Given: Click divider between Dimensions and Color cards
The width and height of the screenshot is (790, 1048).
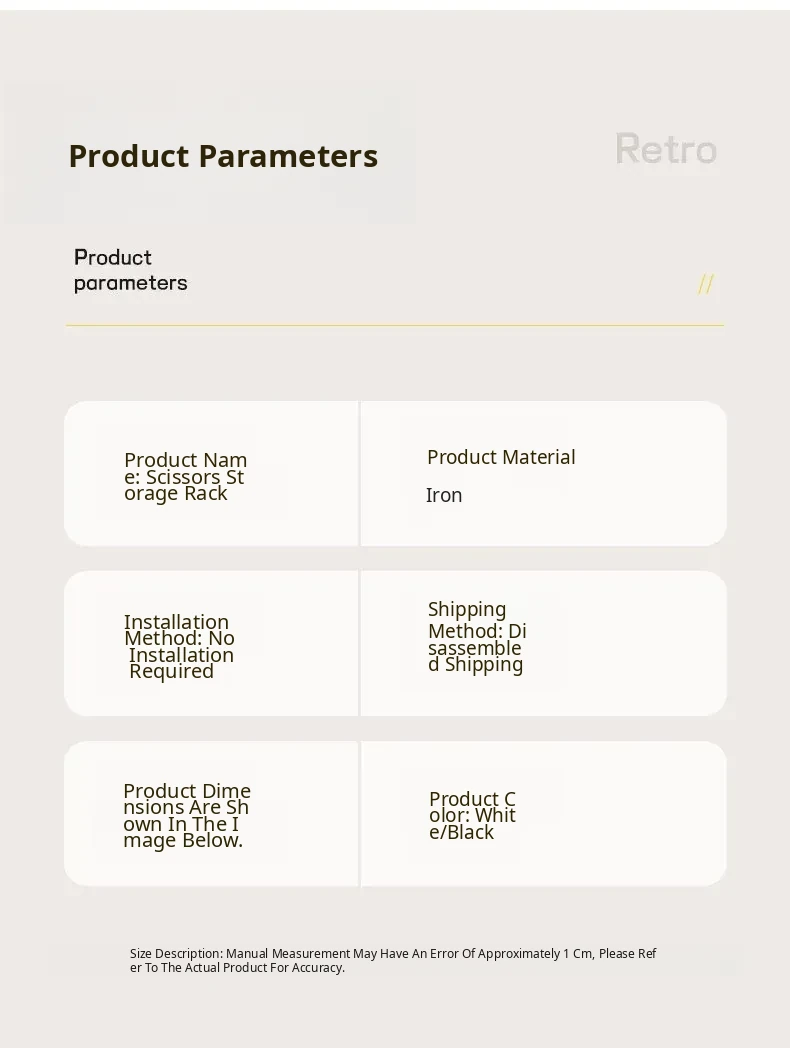Looking at the screenshot, I should tap(359, 813).
